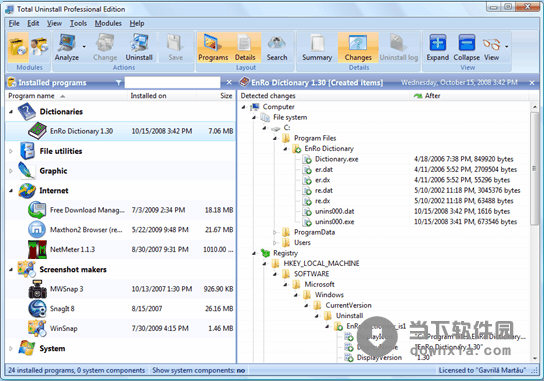The image size is (544, 381).
Task: Expand the Graphic group
Action: pos(11,171)
